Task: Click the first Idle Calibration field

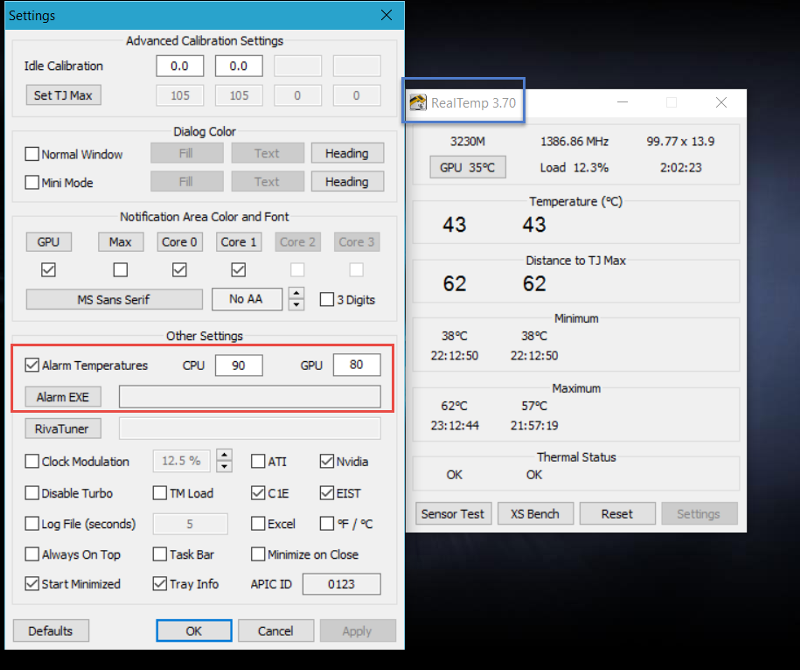Action: click(x=180, y=66)
